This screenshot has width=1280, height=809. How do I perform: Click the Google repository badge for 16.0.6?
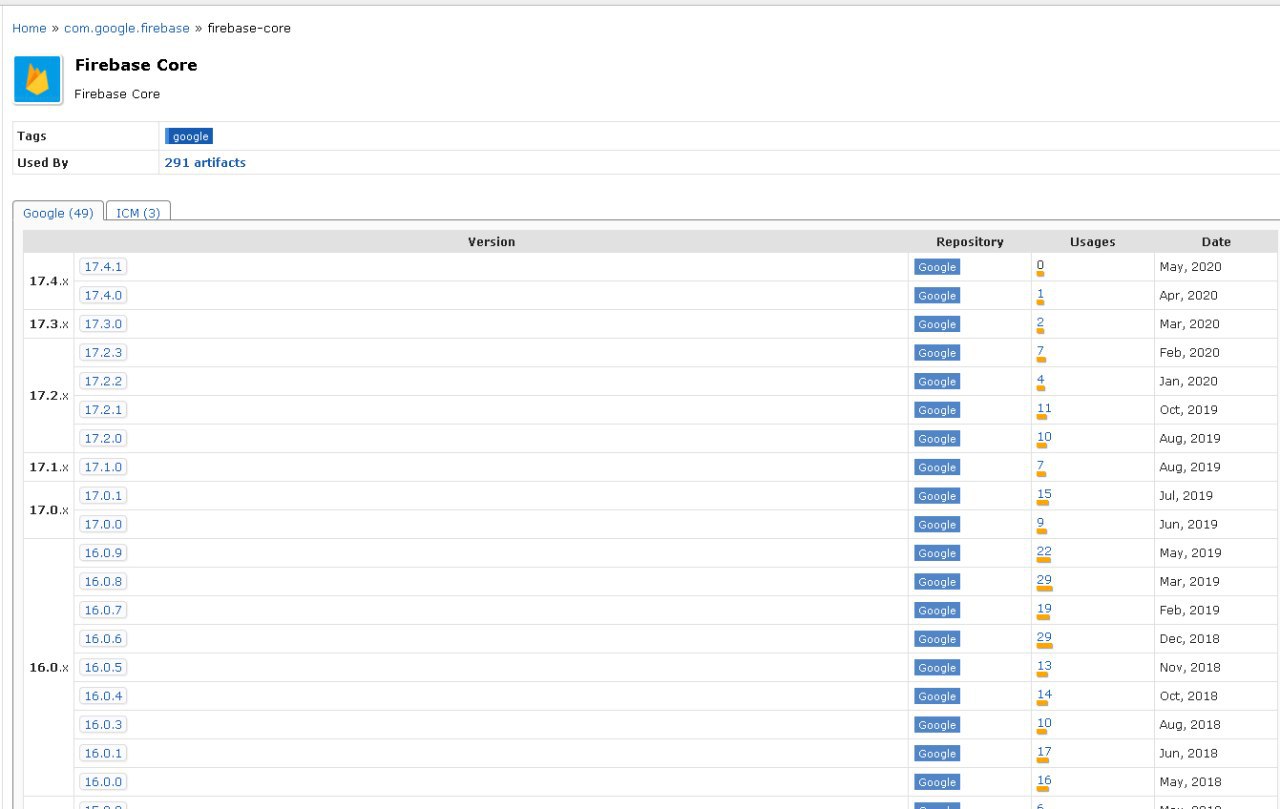pos(937,639)
